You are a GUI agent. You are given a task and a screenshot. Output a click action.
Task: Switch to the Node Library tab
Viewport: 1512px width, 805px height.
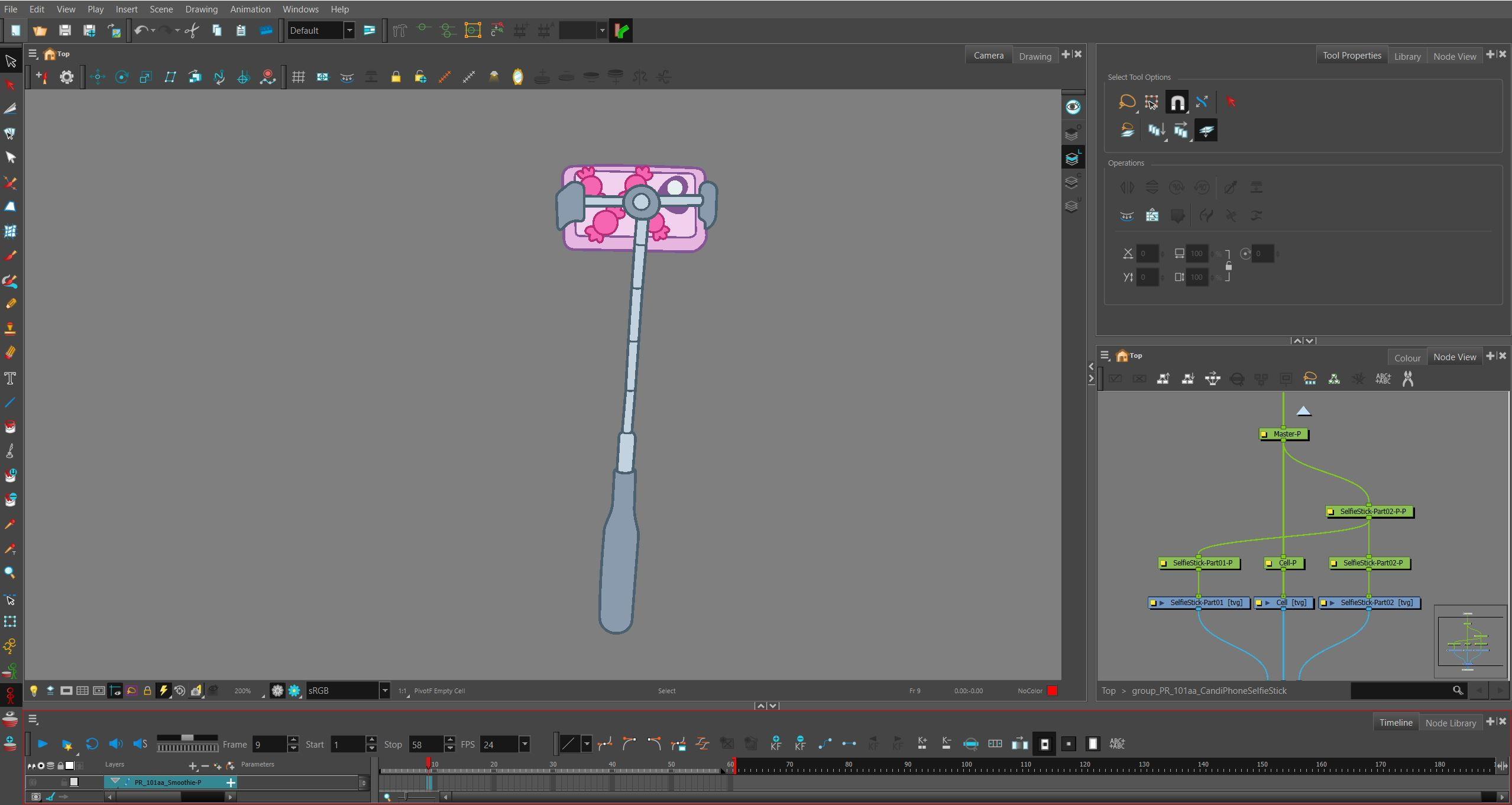pos(1451,723)
